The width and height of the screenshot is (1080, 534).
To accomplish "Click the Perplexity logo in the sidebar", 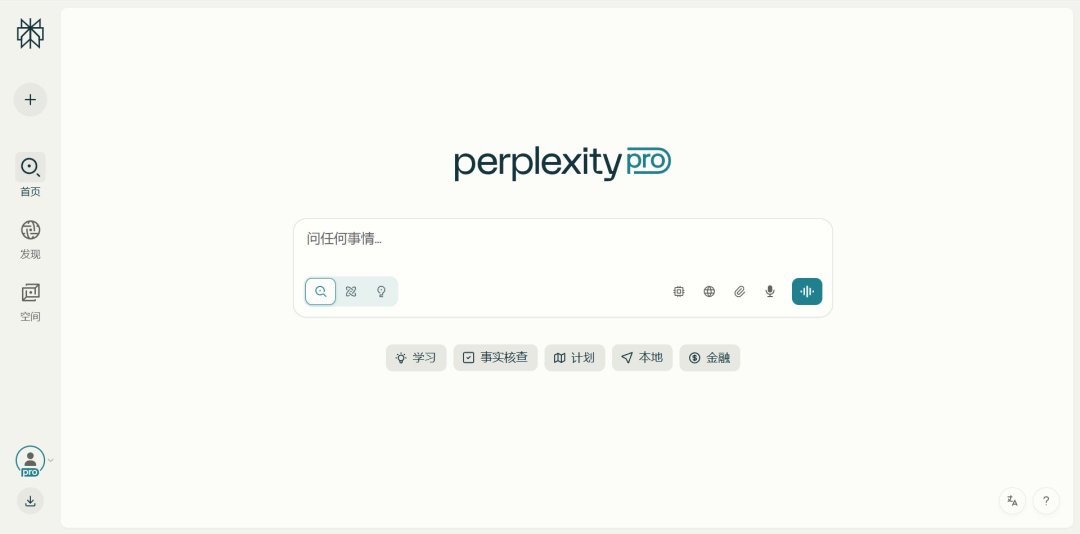I will pos(30,33).
